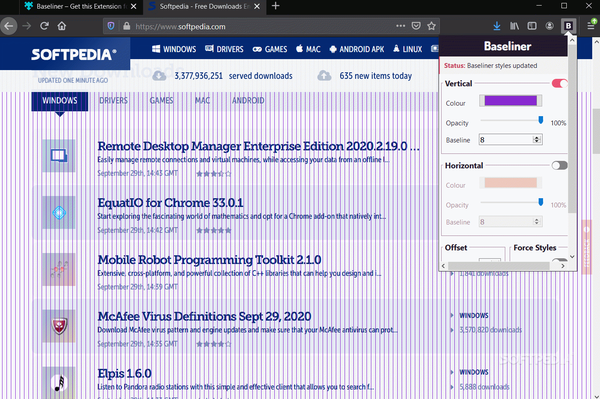Screen dimensions: 600x399
Task: Open the Firefox hamburger menu
Action: pyautogui.click(x=591, y=26)
